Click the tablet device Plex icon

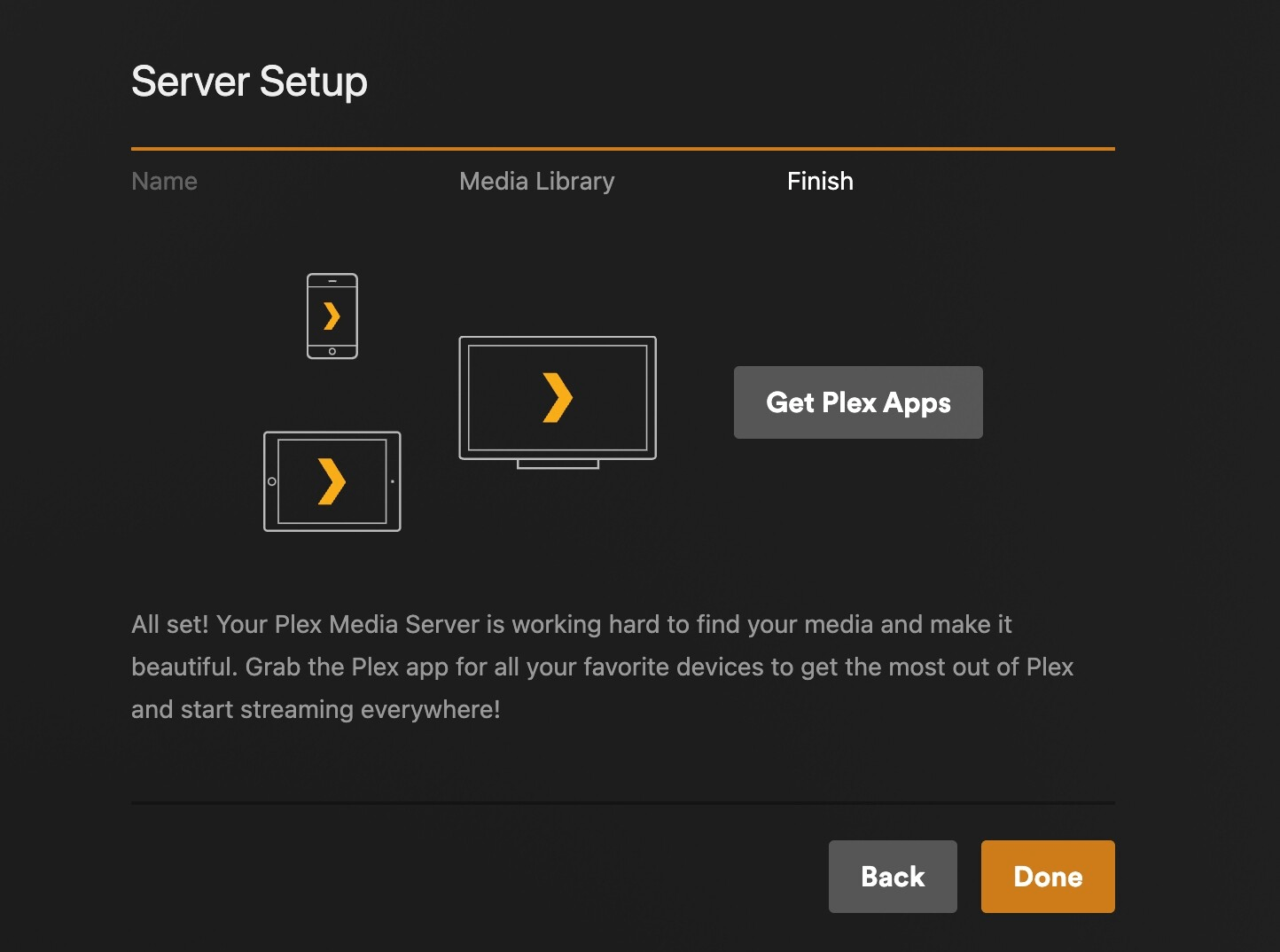point(332,481)
